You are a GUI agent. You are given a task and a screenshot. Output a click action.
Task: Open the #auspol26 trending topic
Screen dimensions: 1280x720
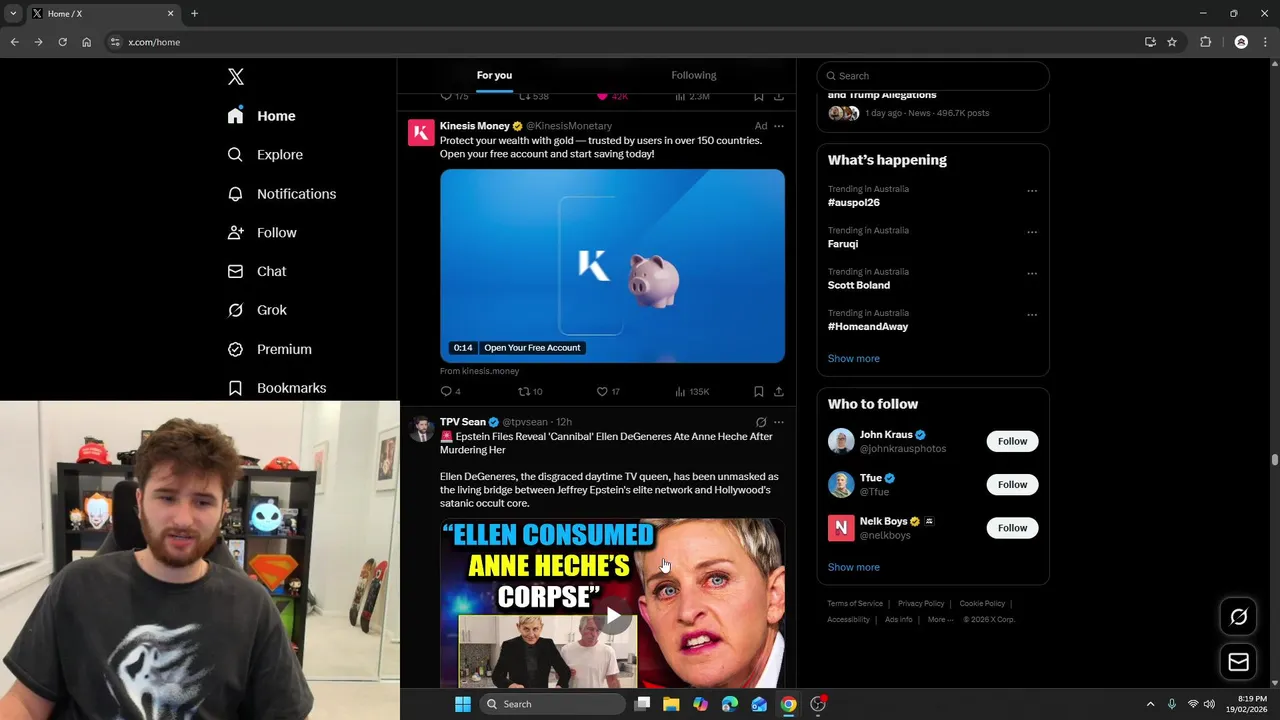coord(853,202)
